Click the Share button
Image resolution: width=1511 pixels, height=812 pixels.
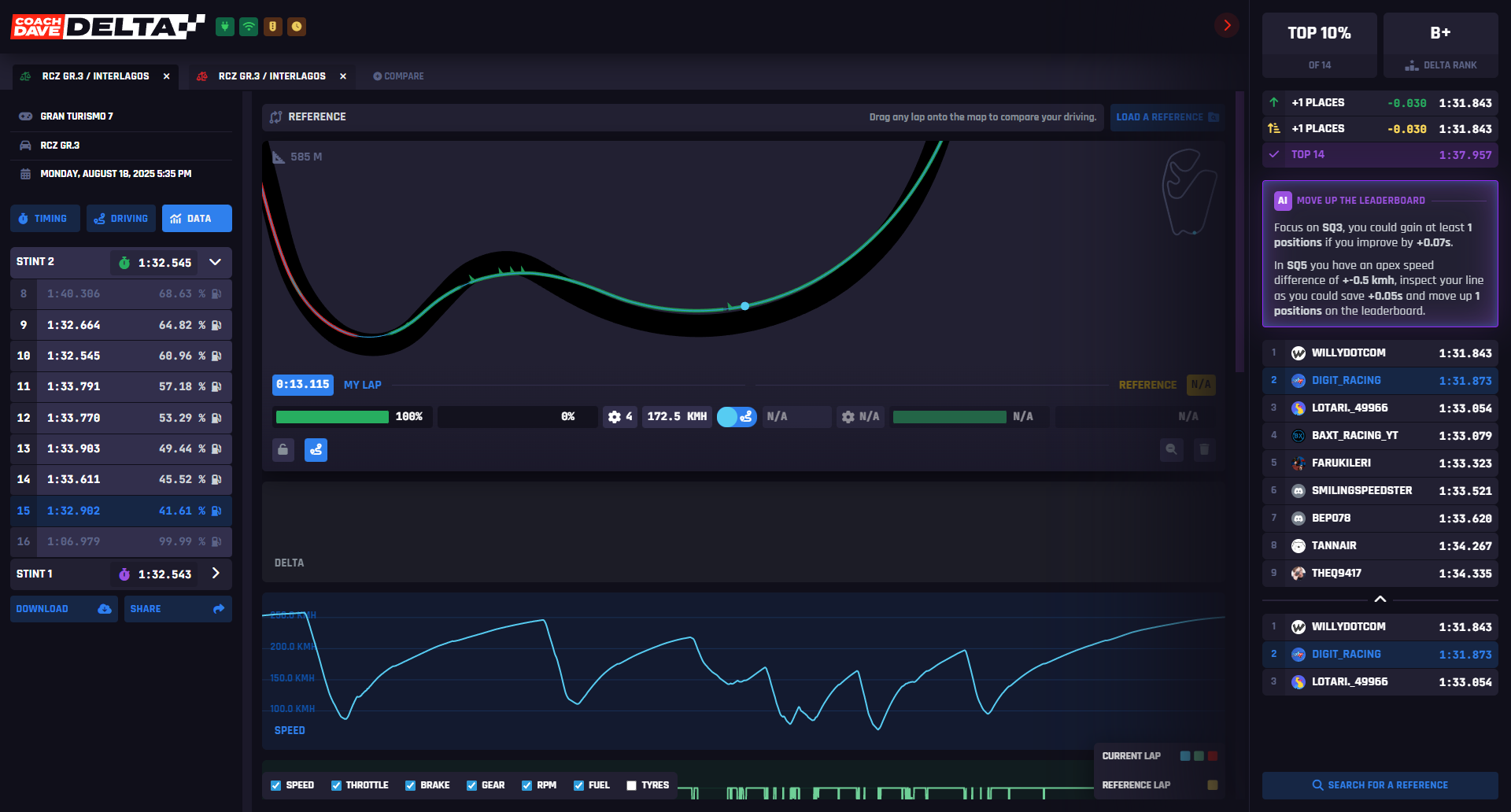[x=178, y=609]
